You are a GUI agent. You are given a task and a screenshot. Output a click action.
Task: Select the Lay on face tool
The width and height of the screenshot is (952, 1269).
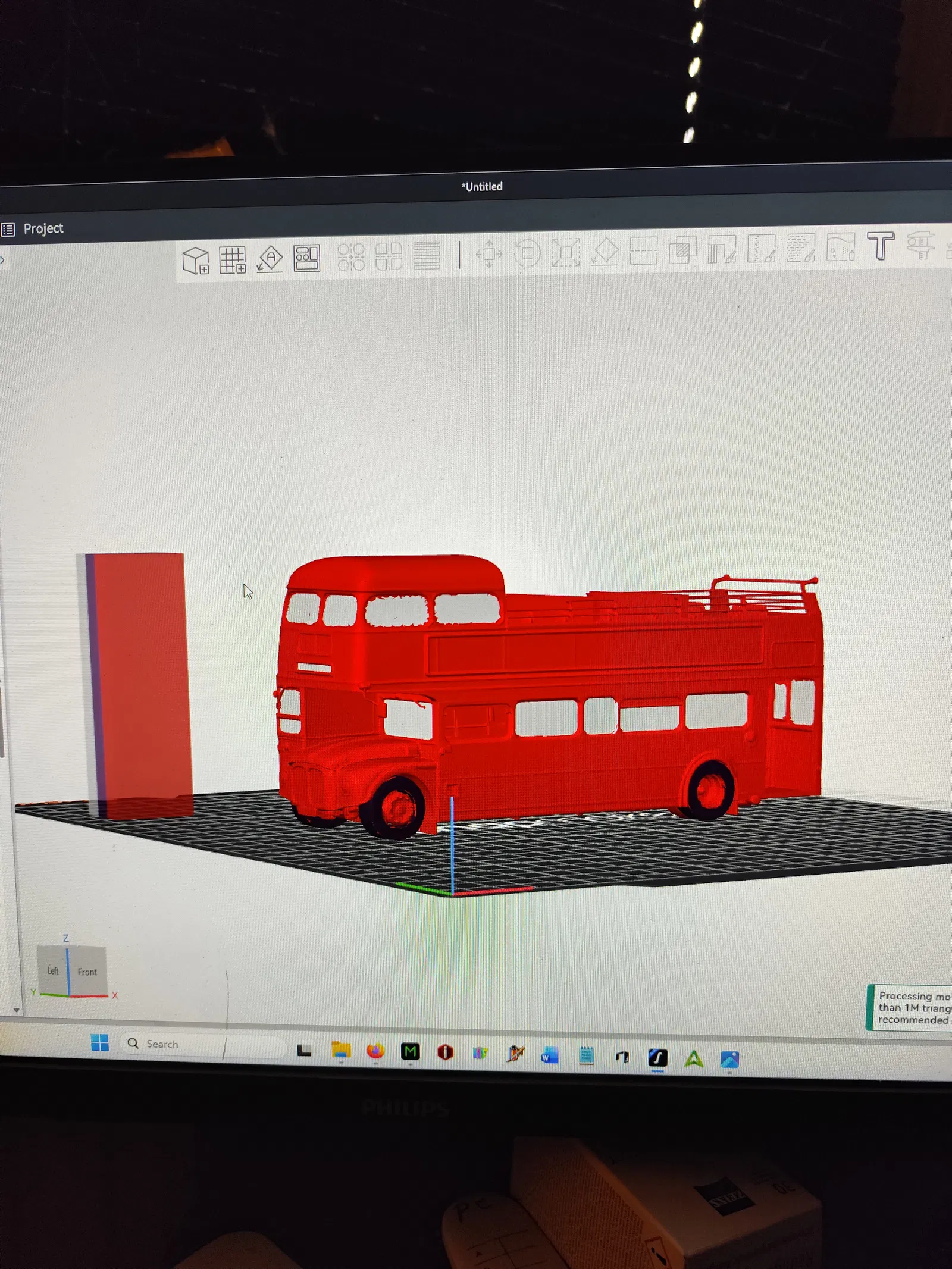(605, 252)
